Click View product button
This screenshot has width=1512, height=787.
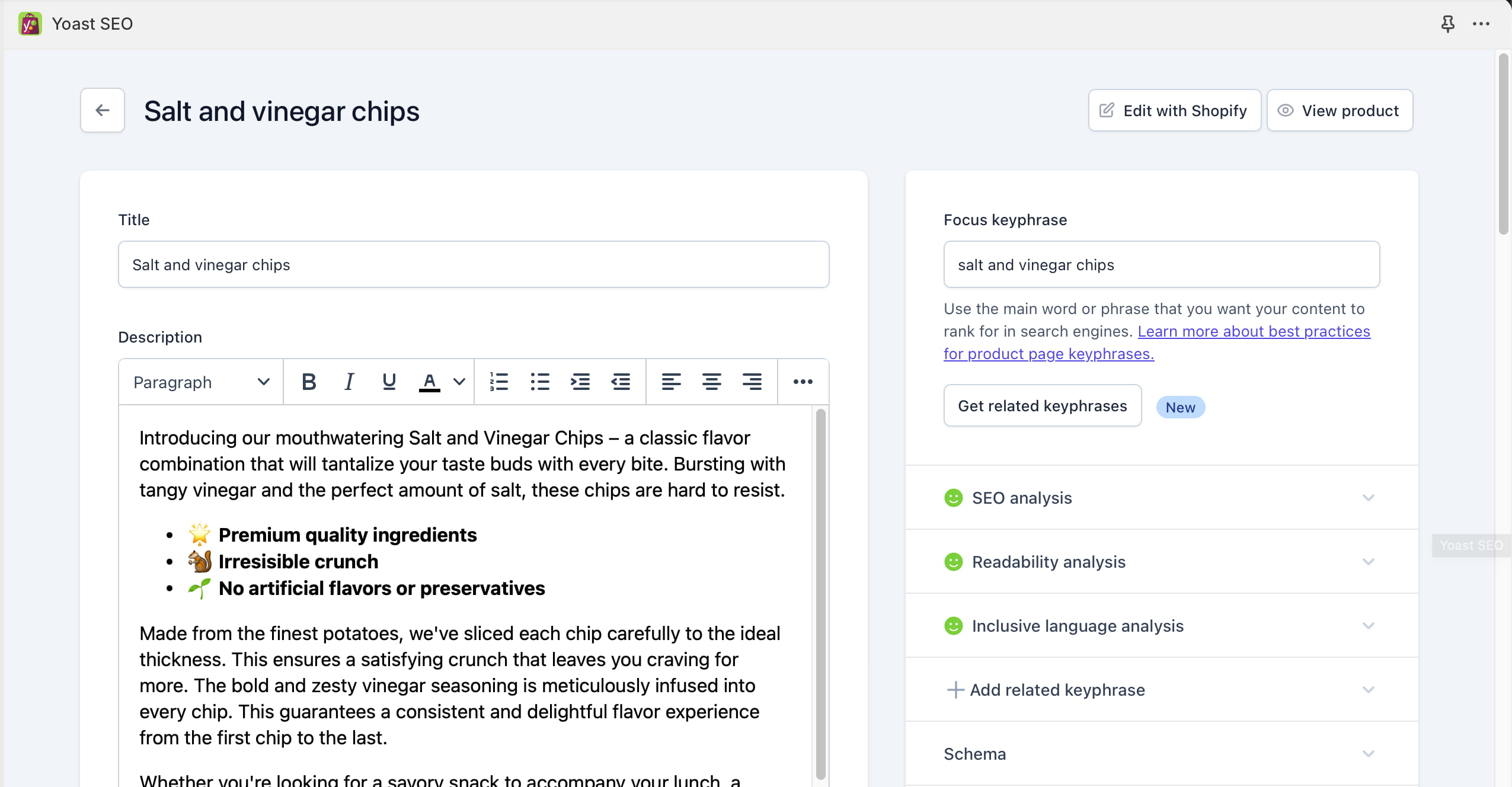coord(1340,111)
